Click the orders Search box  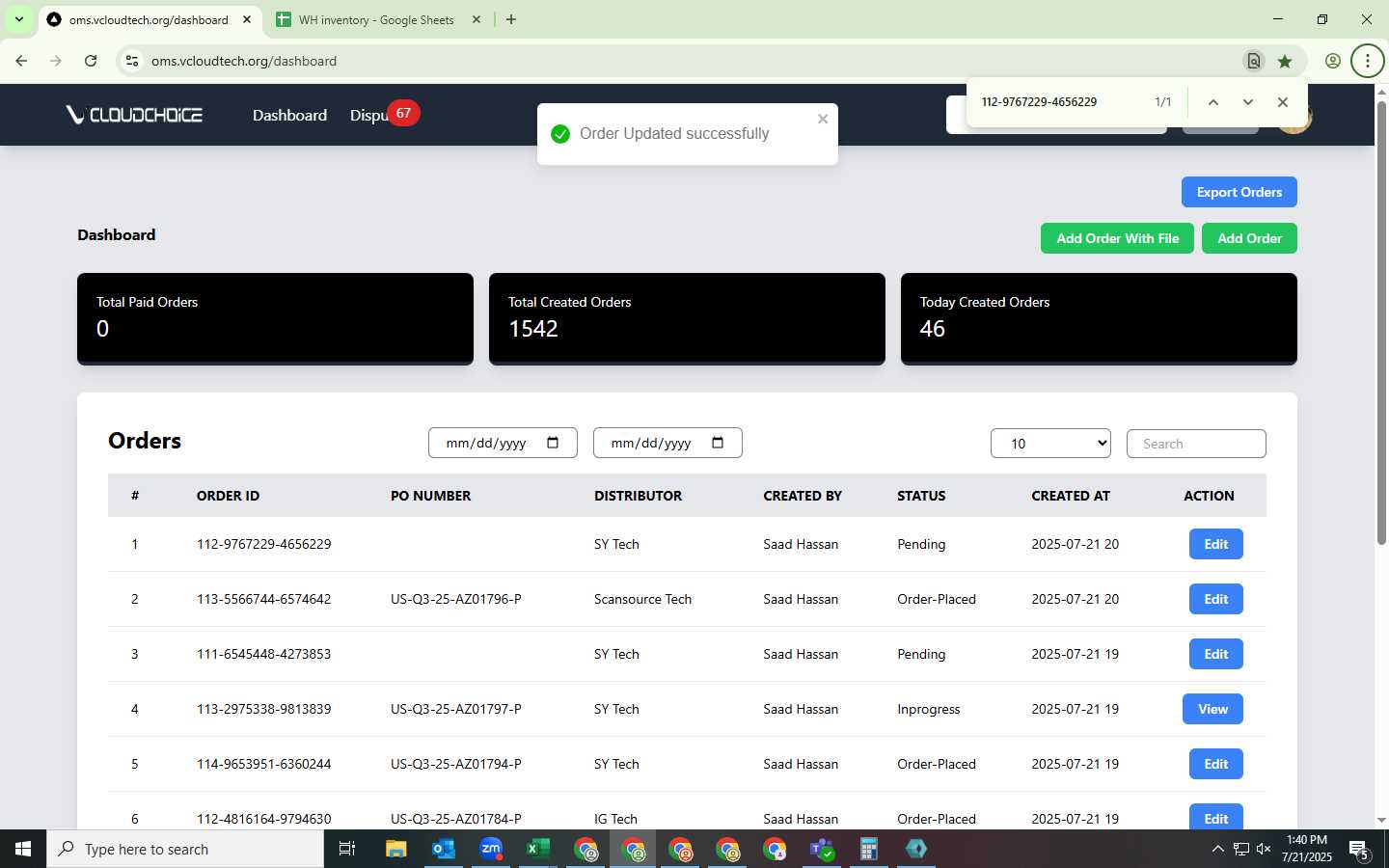tap(1196, 444)
